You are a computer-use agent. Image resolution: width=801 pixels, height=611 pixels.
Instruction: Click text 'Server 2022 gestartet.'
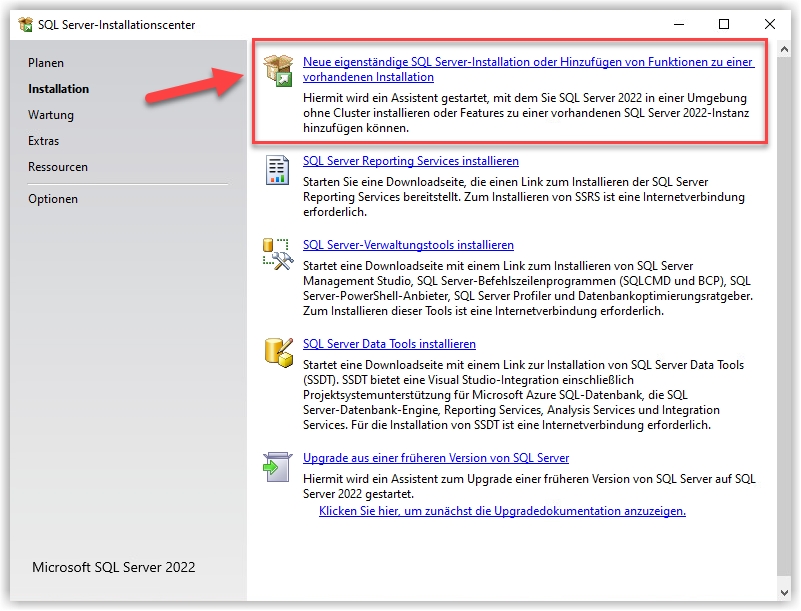click(358, 494)
